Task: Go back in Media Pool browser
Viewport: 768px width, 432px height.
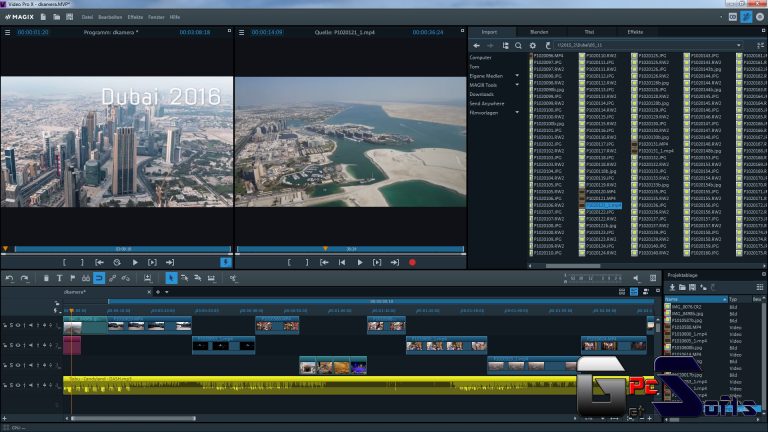Action: click(x=476, y=46)
